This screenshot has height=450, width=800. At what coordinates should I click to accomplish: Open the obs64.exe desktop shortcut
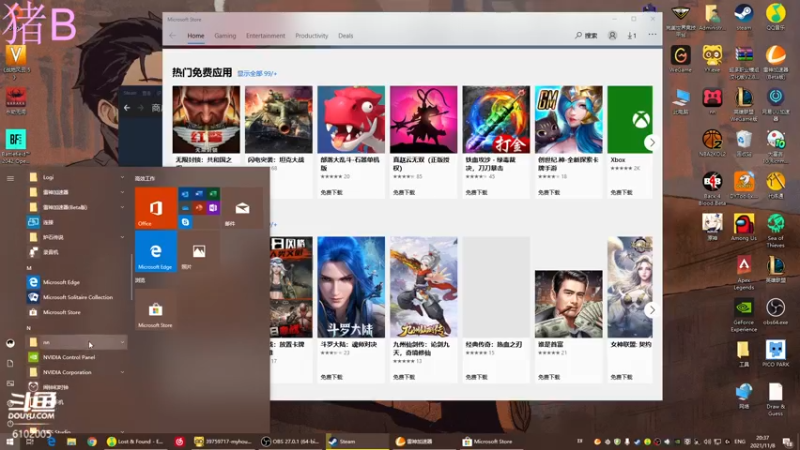(x=776, y=312)
